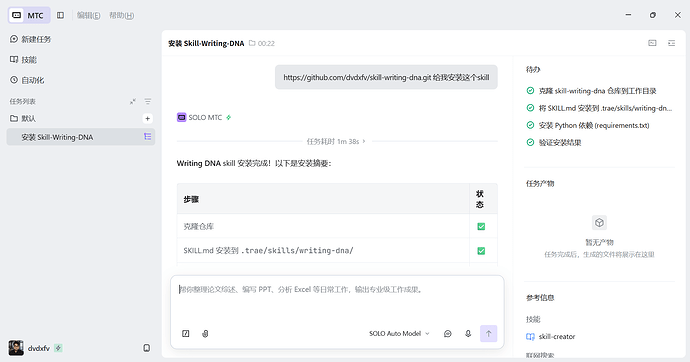
Task: Select the 安装 Skill-Writing-DNA task
Action: pyautogui.click(x=81, y=137)
